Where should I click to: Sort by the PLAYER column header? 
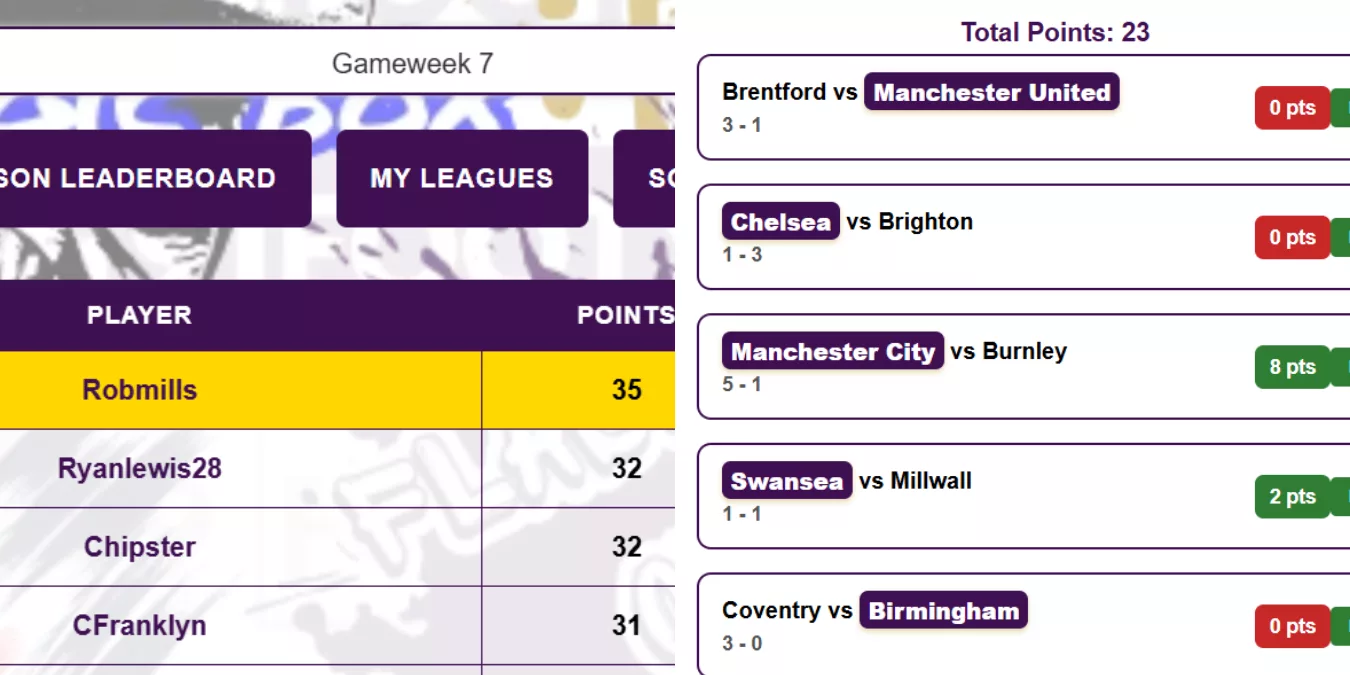(139, 315)
